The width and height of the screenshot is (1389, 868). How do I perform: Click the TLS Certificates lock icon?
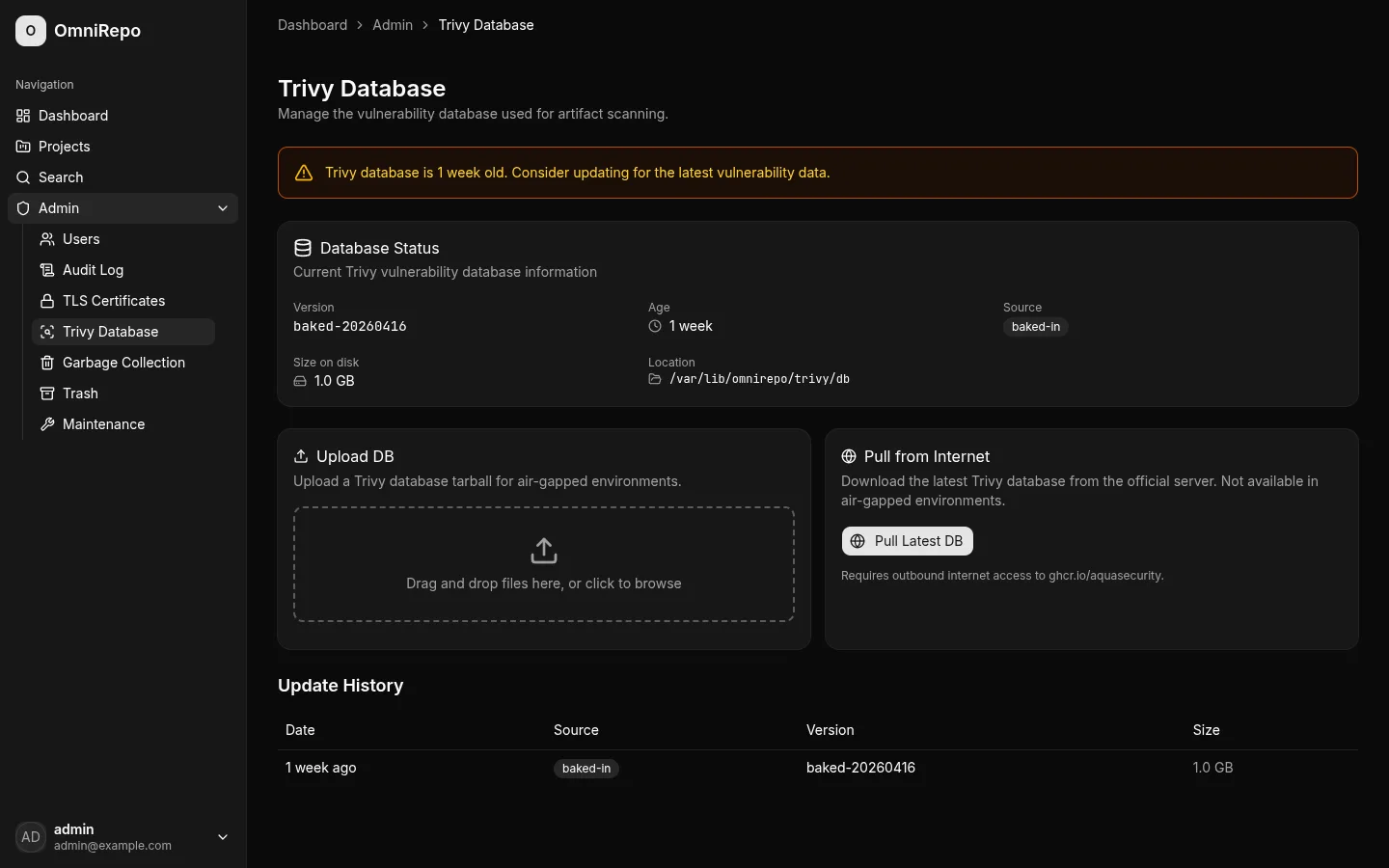(47, 301)
